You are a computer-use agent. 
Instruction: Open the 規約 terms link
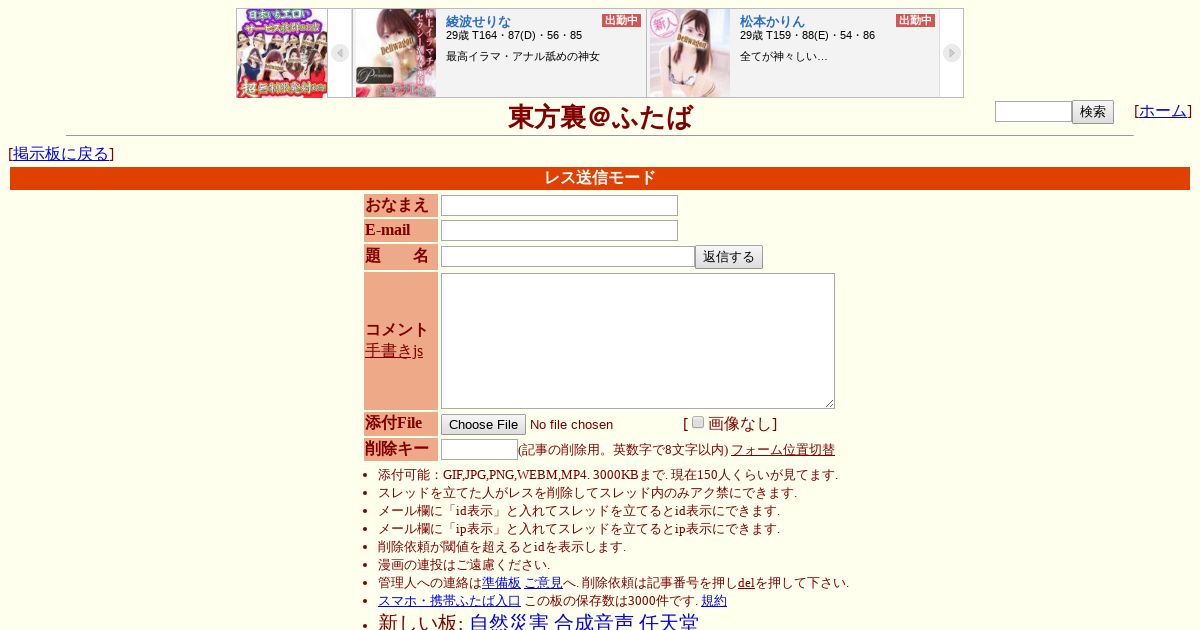click(x=714, y=601)
